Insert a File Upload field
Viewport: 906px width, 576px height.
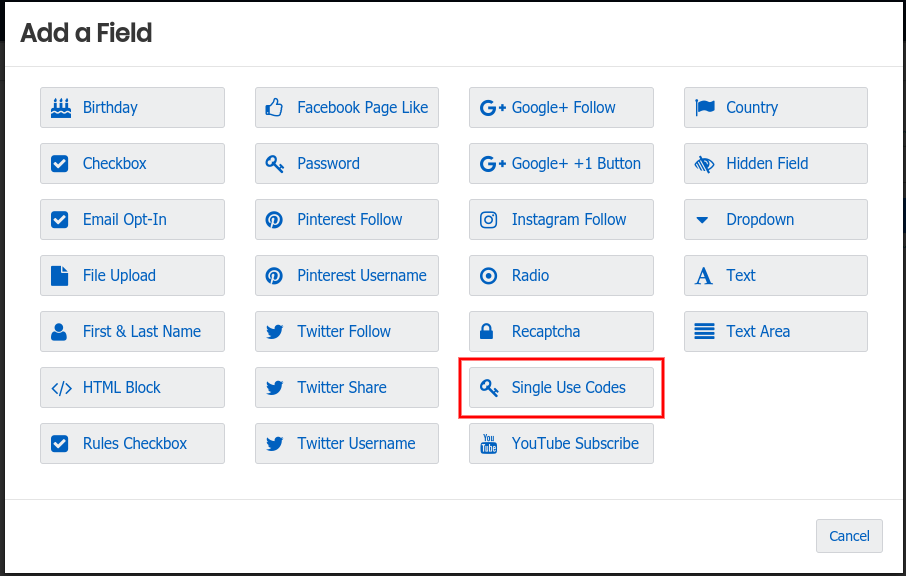(x=132, y=275)
